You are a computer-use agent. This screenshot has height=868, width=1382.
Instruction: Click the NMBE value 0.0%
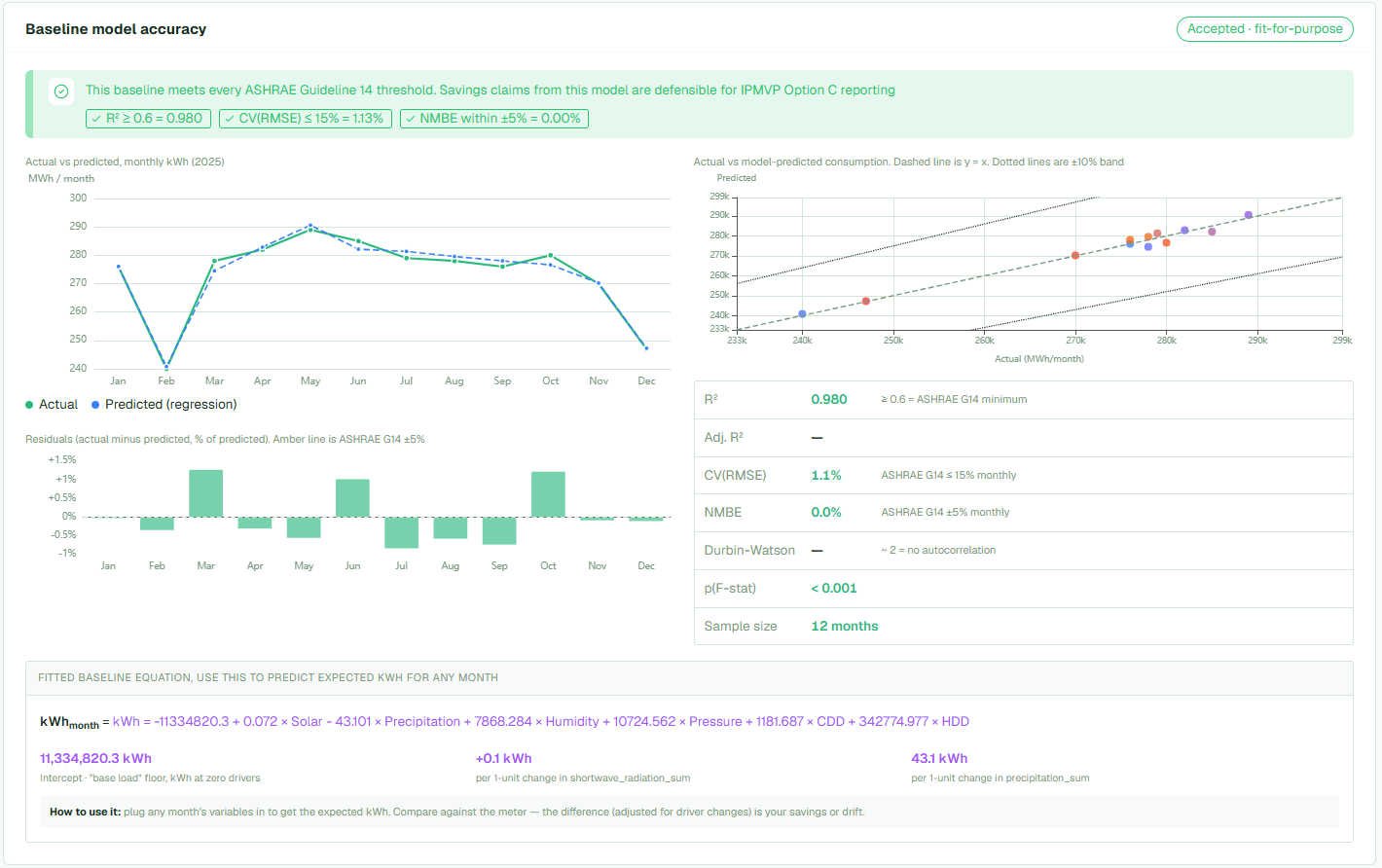point(826,513)
